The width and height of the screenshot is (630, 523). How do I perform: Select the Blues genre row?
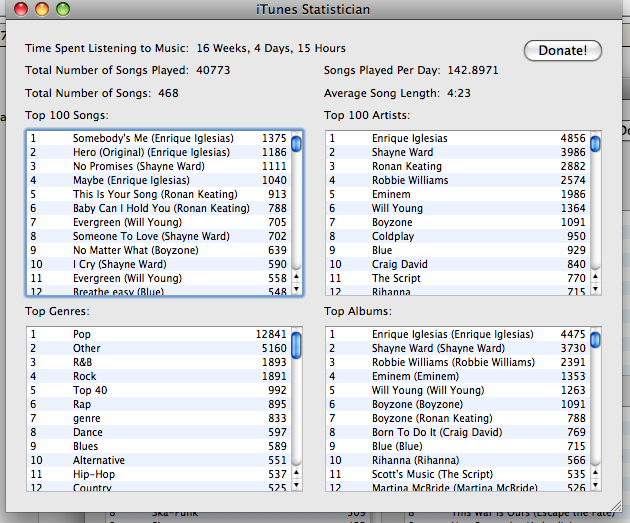159,446
